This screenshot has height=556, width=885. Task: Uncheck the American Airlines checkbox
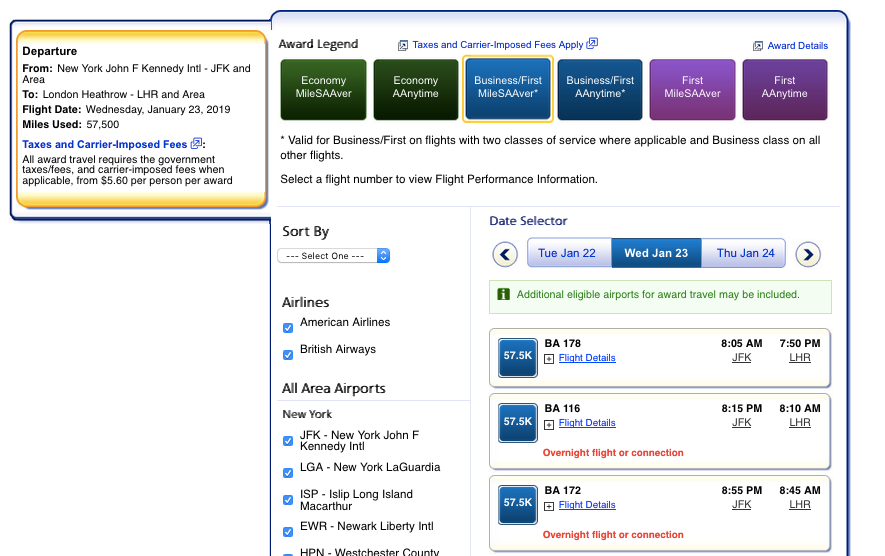click(288, 327)
